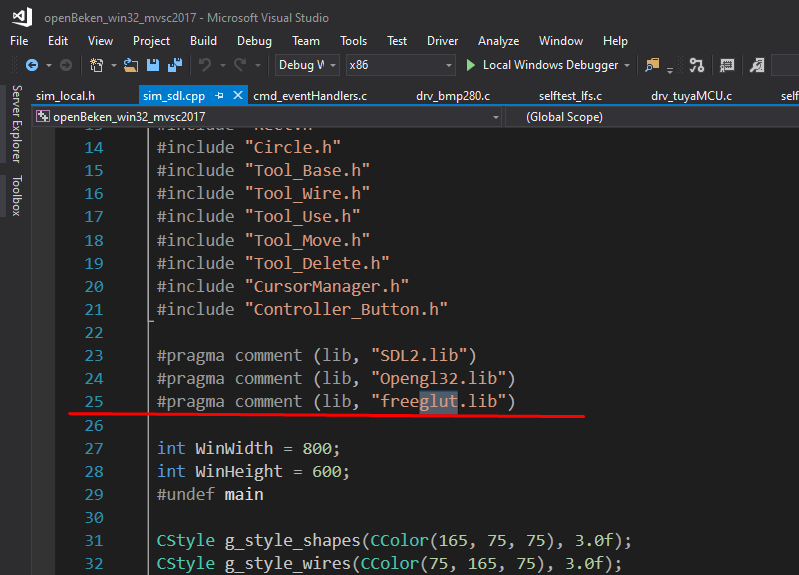The height and width of the screenshot is (575, 799).
Task: Open the Analyze menu
Action: 498,41
